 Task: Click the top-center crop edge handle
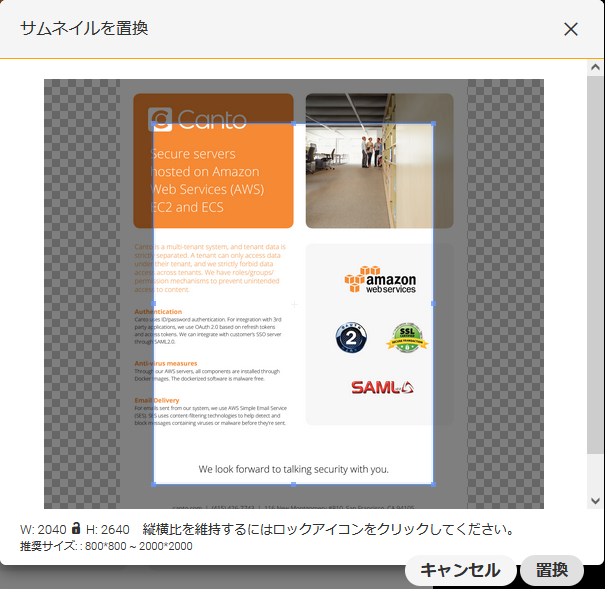coord(293,124)
